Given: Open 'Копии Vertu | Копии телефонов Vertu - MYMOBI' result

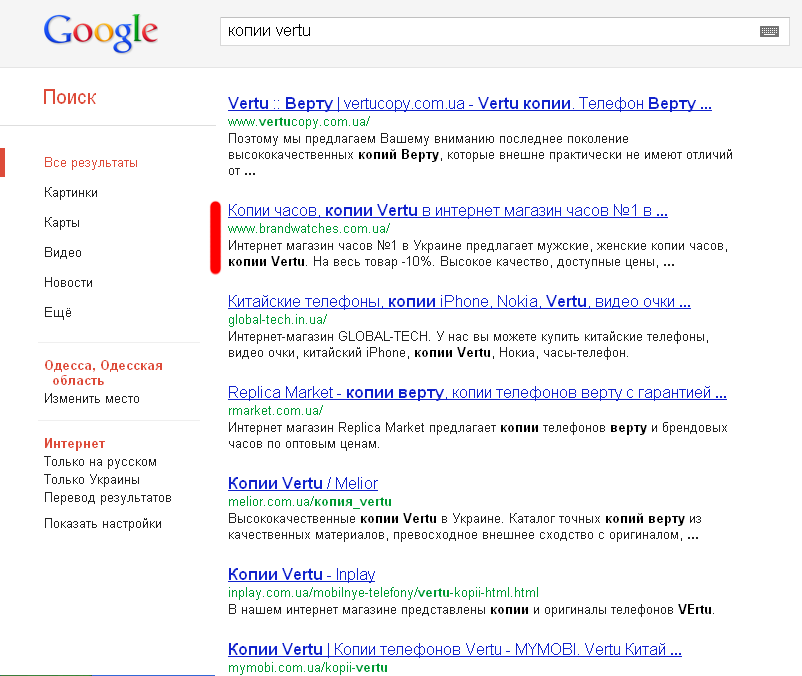Looking at the screenshot, I should 455,649.
